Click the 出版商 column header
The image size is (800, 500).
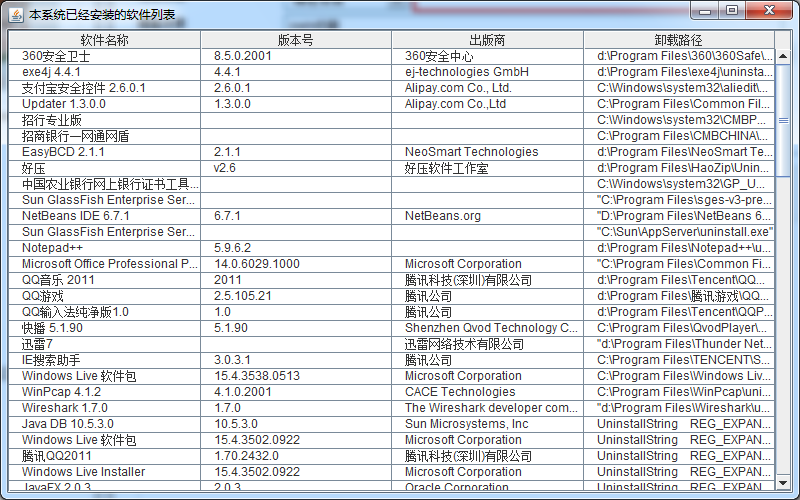point(487,40)
